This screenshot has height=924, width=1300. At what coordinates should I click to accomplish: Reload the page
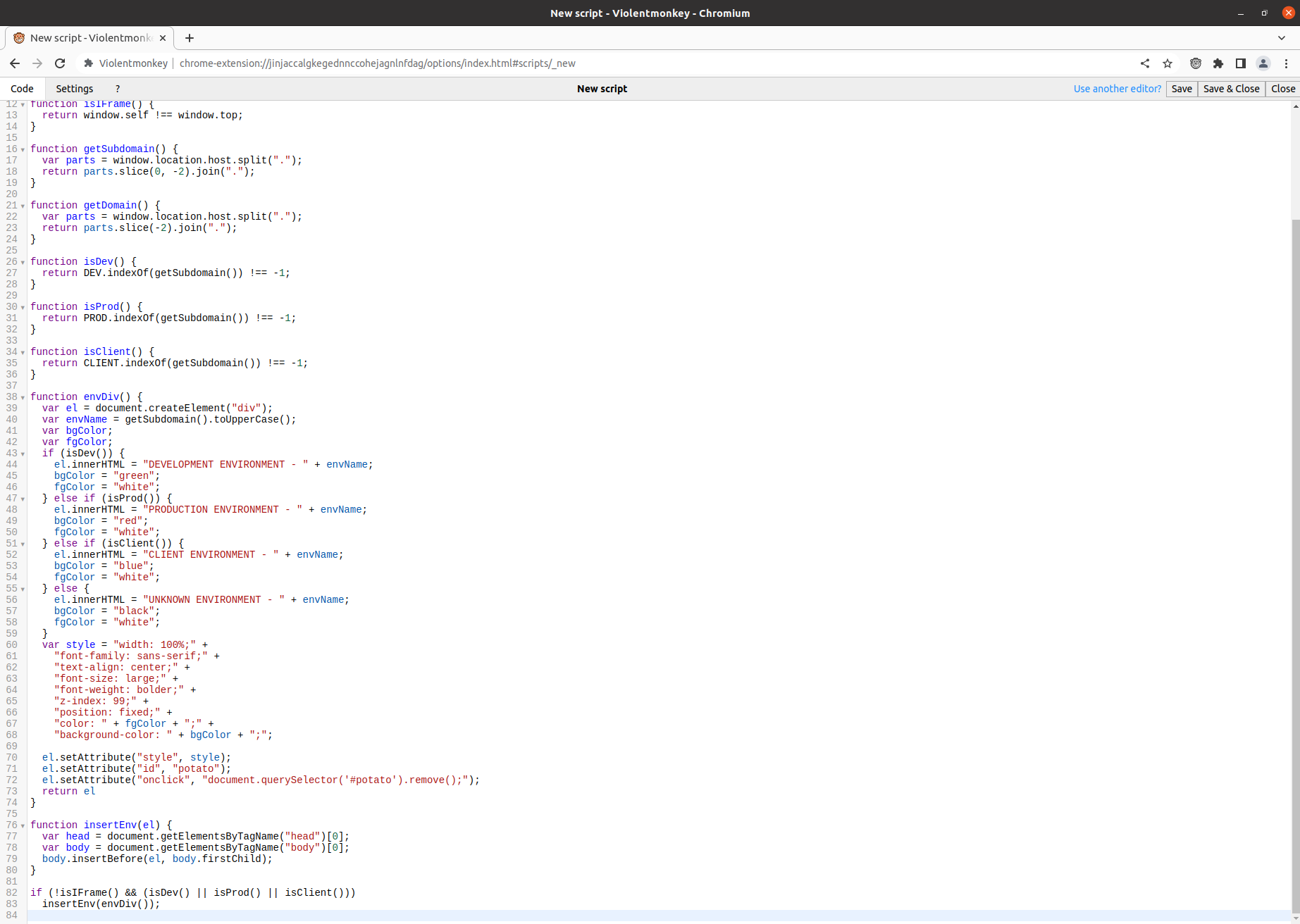point(60,63)
